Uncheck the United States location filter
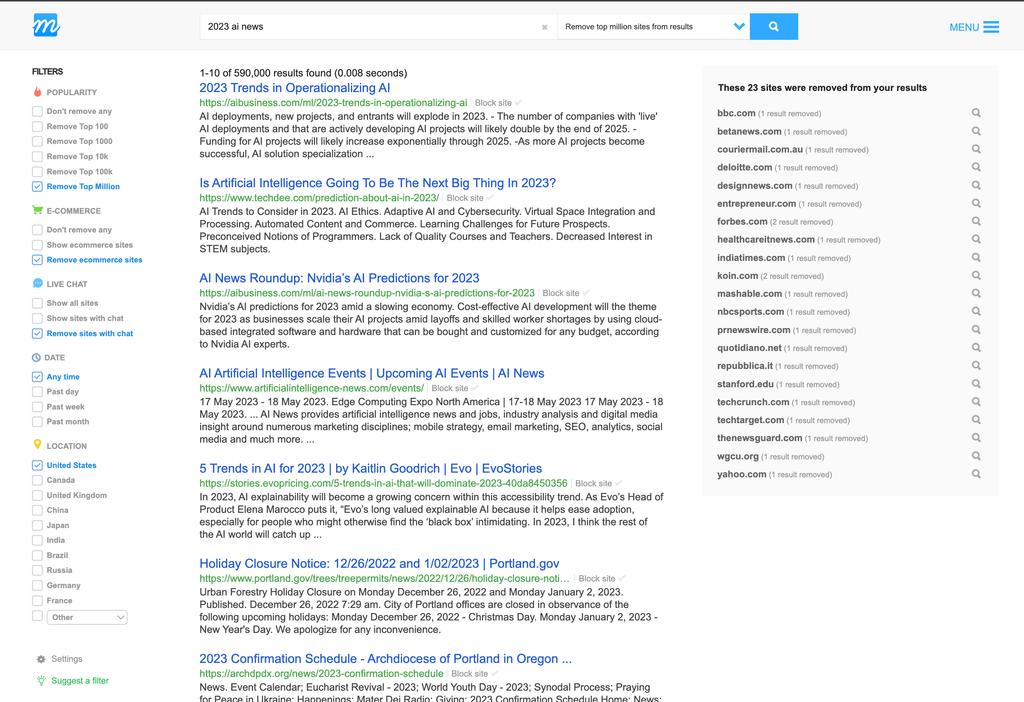1024x702 pixels. pyautogui.click(x=37, y=465)
